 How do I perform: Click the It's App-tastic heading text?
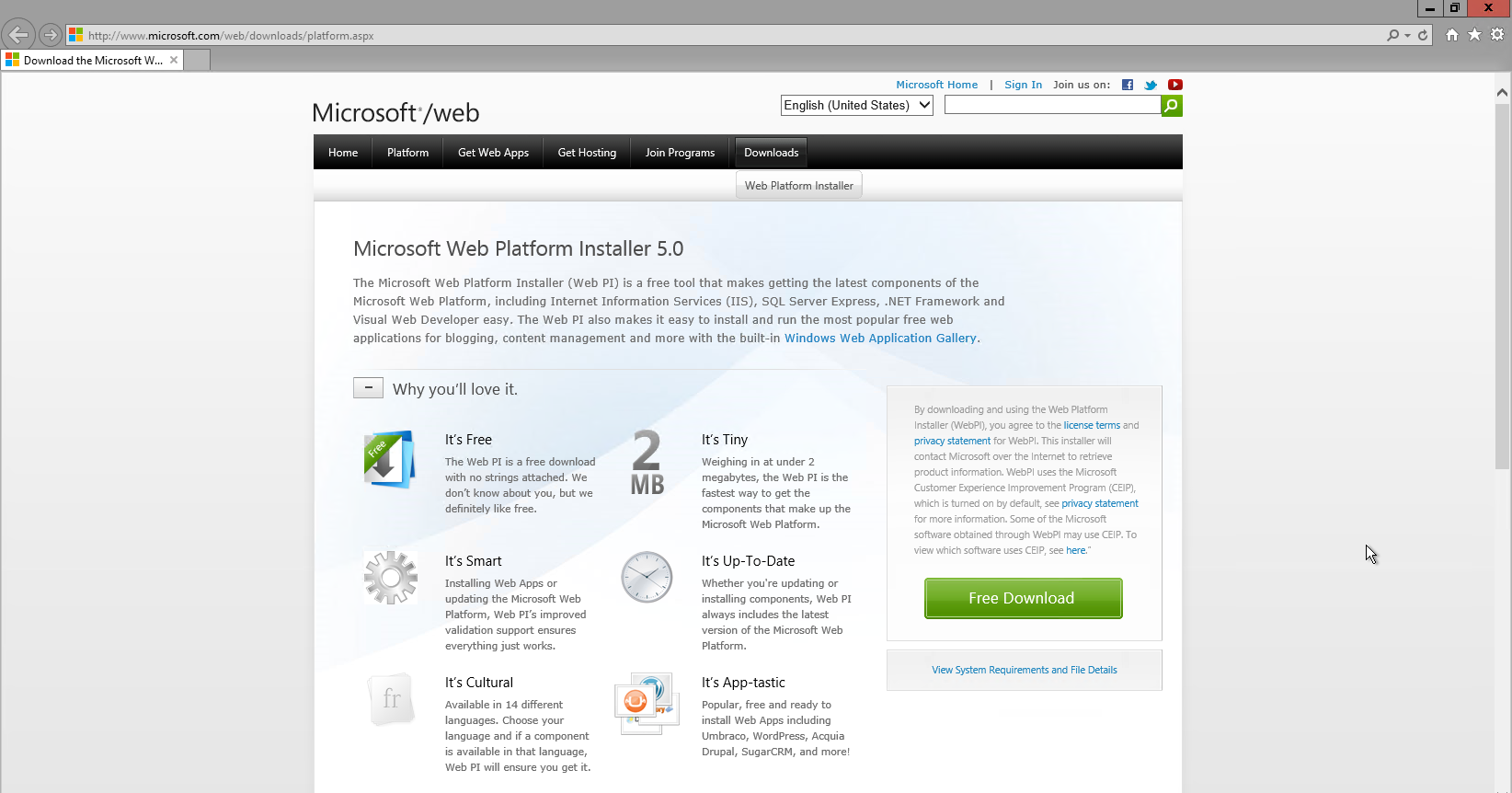click(743, 683)
